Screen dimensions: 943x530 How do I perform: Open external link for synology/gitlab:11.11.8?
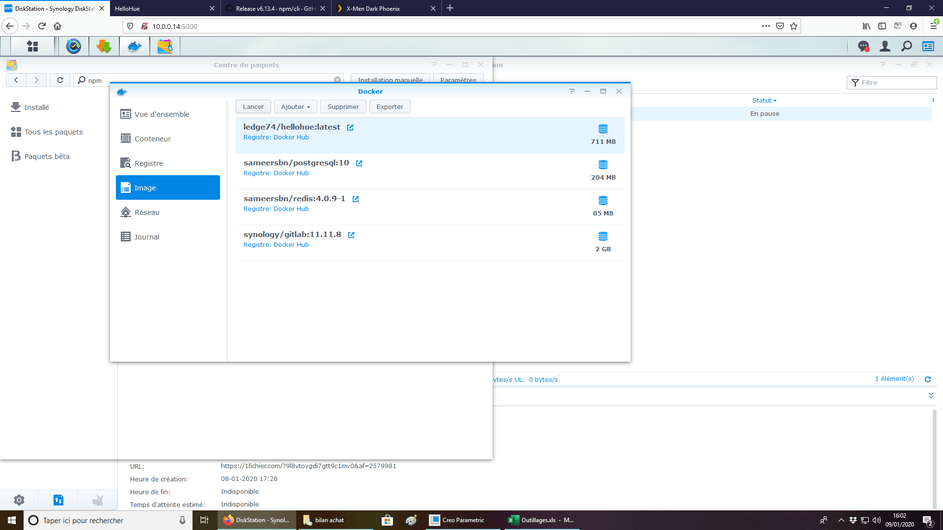pos(351,235)
